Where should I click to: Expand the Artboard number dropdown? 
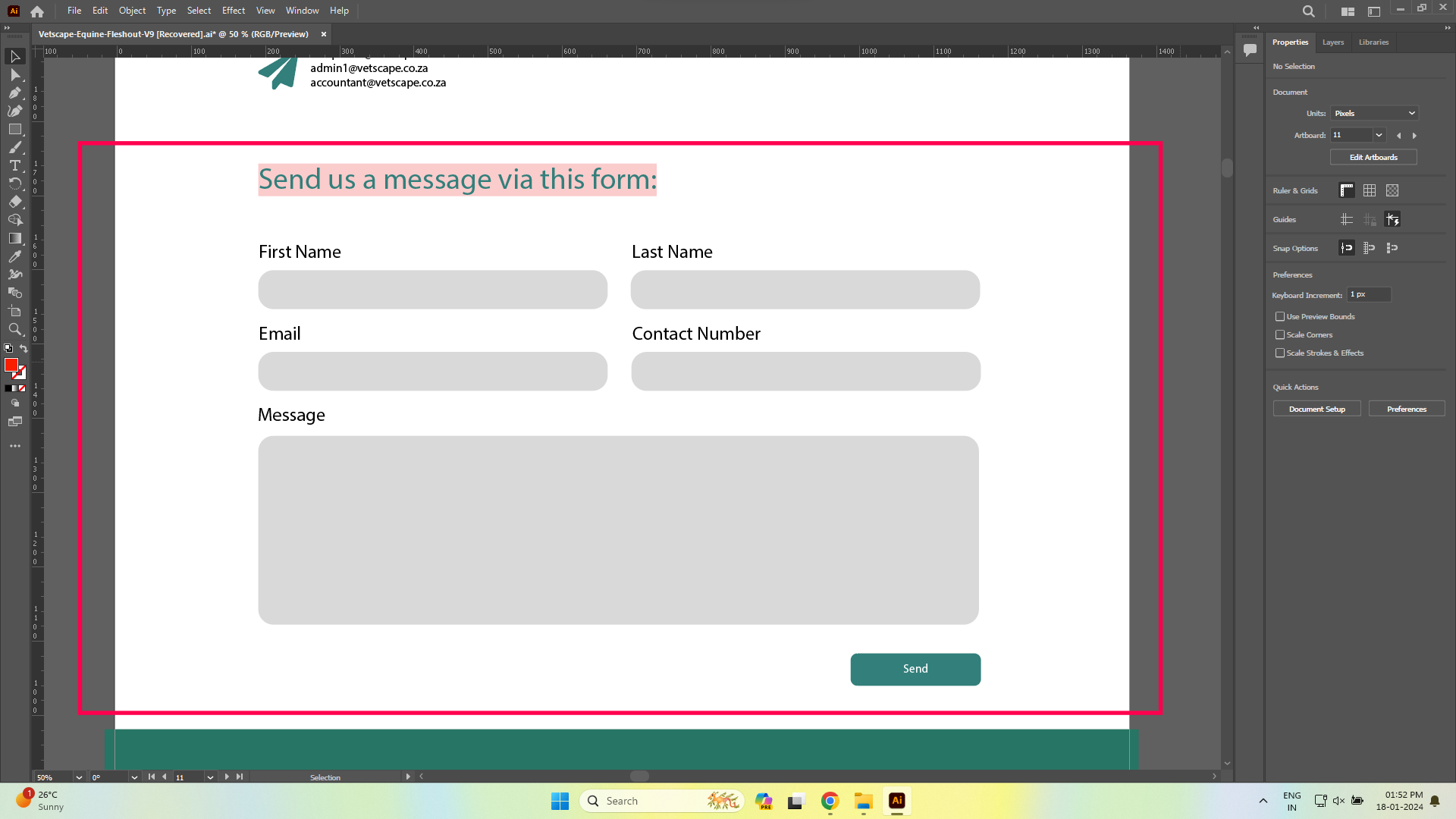click(x=1379, y=135)
